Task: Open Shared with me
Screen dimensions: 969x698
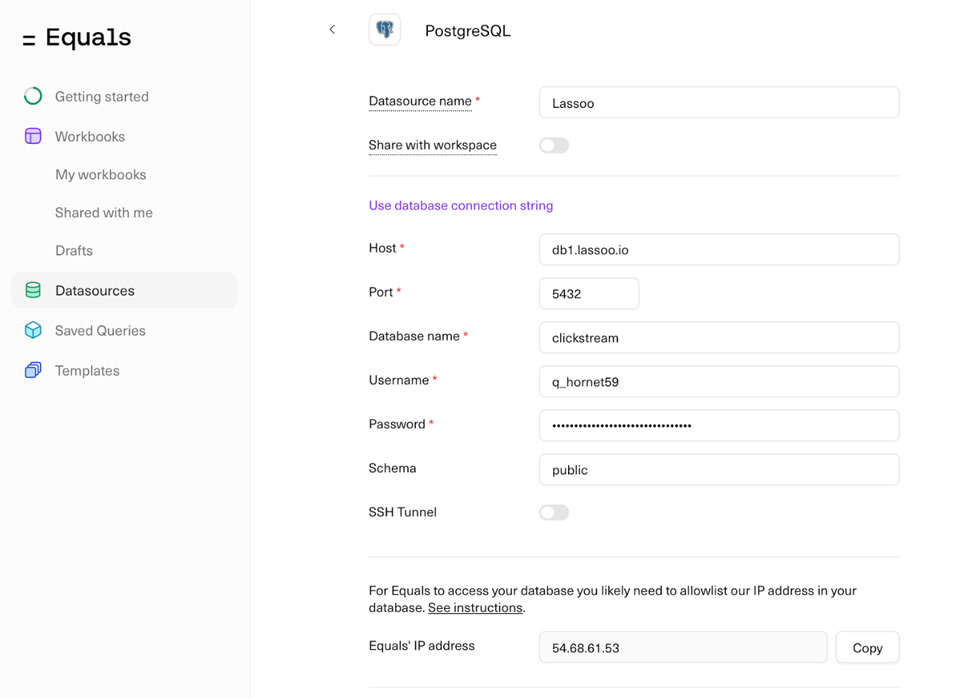Action: point(104,213)
